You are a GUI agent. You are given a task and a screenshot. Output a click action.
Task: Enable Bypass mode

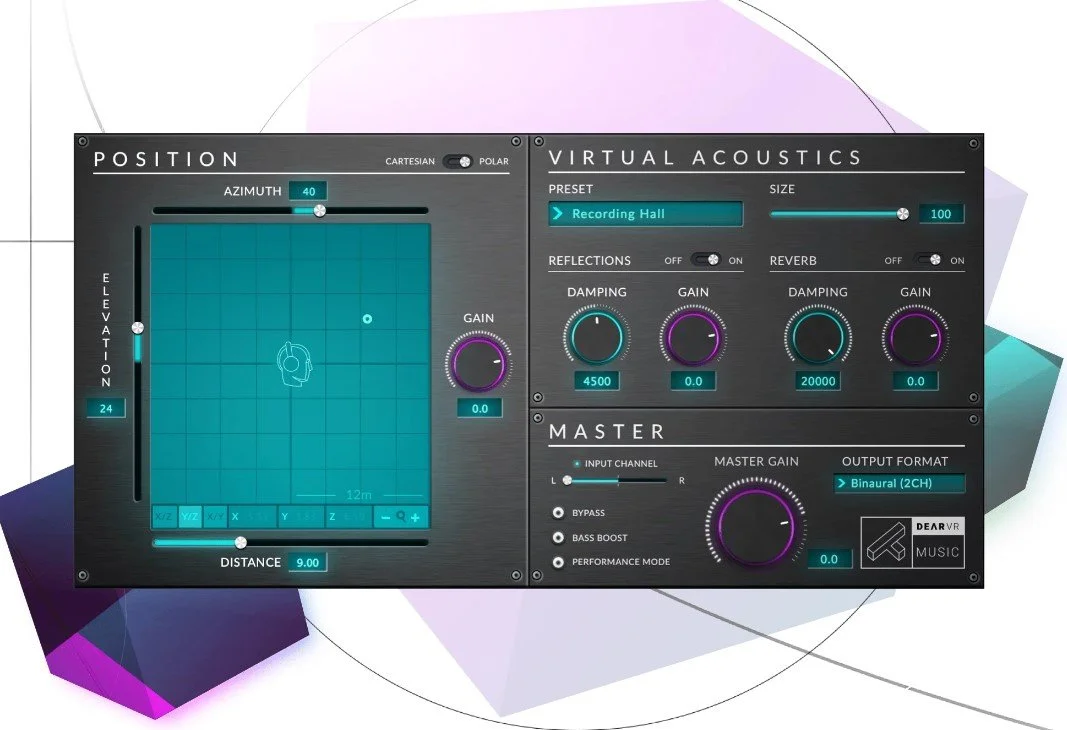558,512
